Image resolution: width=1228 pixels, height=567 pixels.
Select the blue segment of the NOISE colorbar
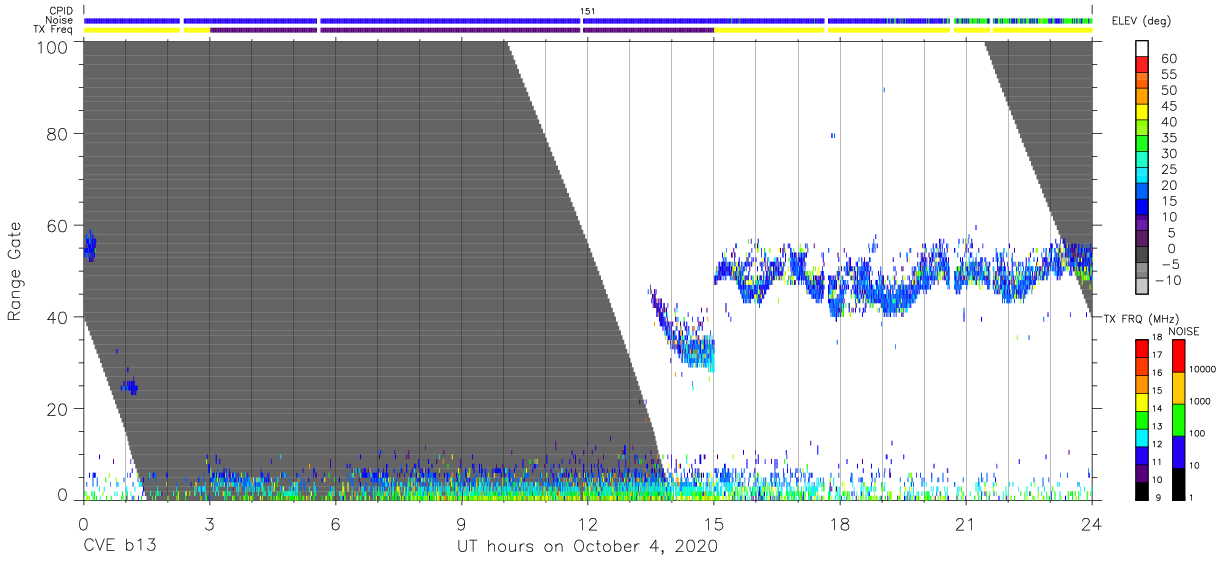coord(1179,451)
